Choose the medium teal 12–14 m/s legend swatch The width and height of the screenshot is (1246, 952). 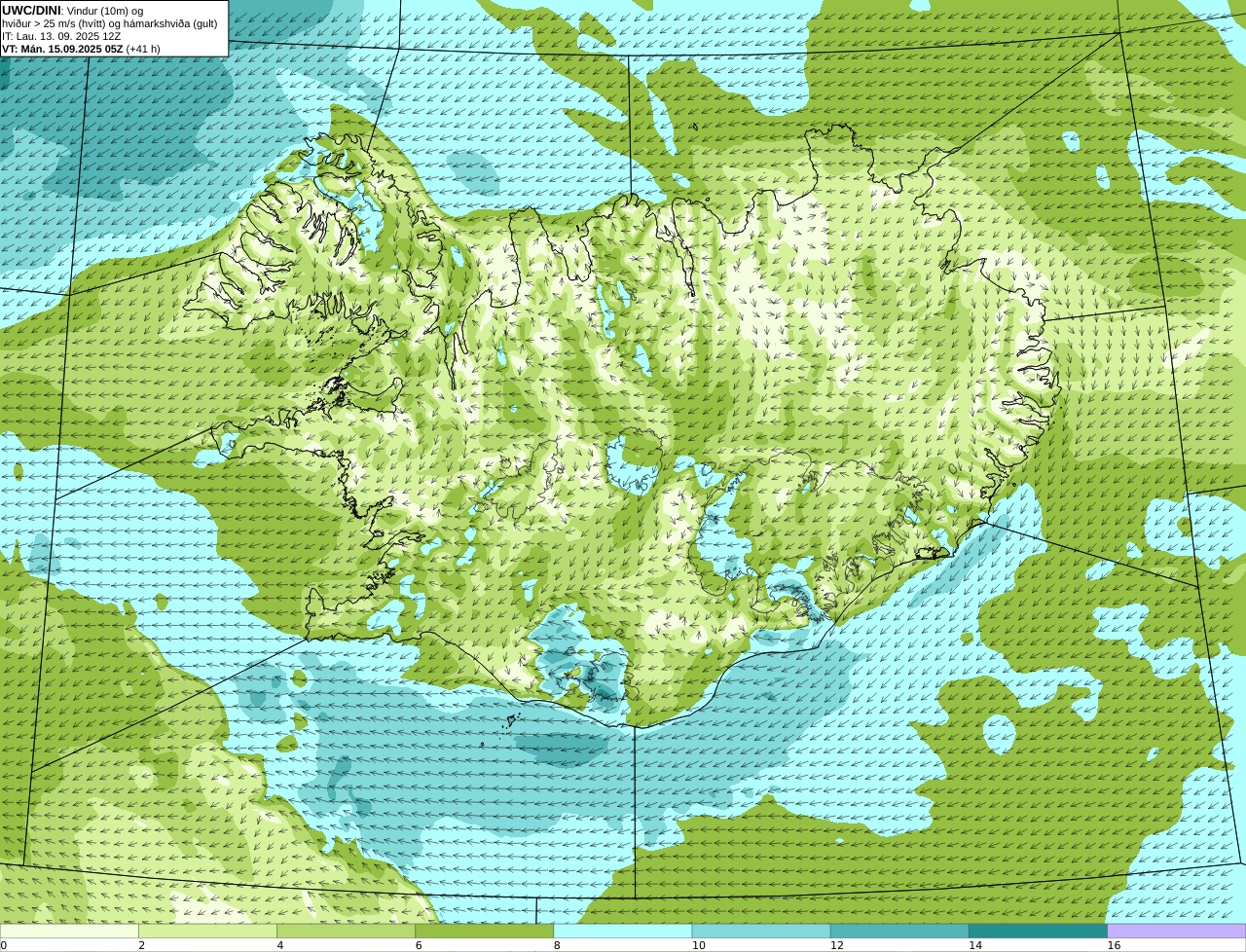tap(899, 931)
